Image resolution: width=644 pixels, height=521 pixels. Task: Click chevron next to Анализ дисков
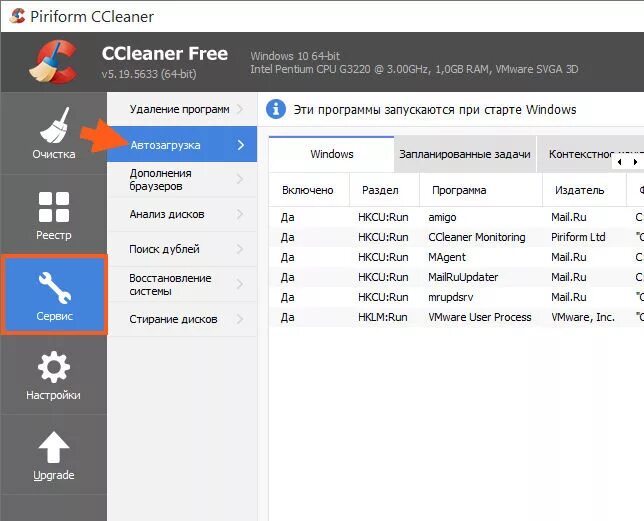pyautogui.click(x=241, y=214)
